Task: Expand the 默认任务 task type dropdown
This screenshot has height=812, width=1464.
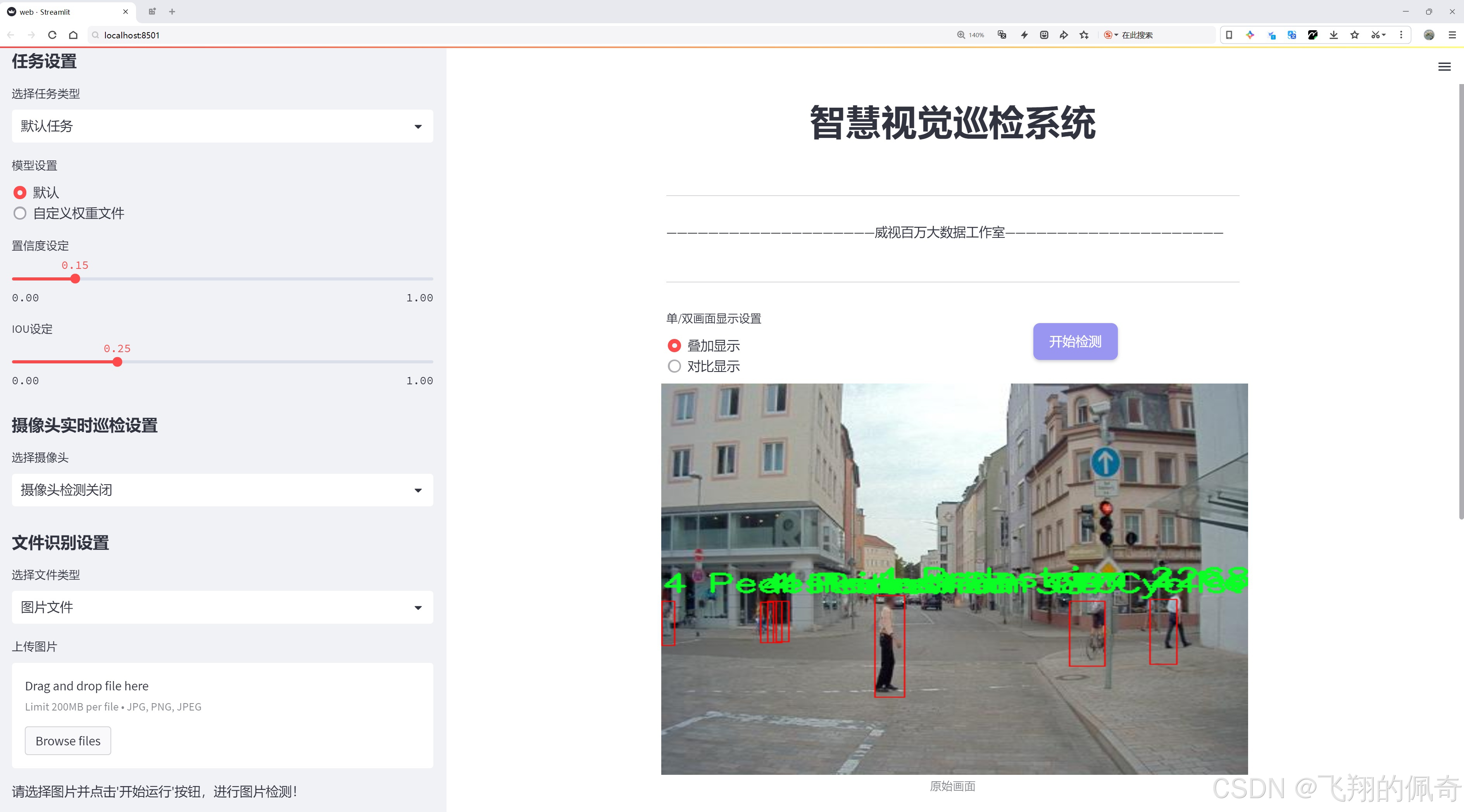Action: click(222, 126)
